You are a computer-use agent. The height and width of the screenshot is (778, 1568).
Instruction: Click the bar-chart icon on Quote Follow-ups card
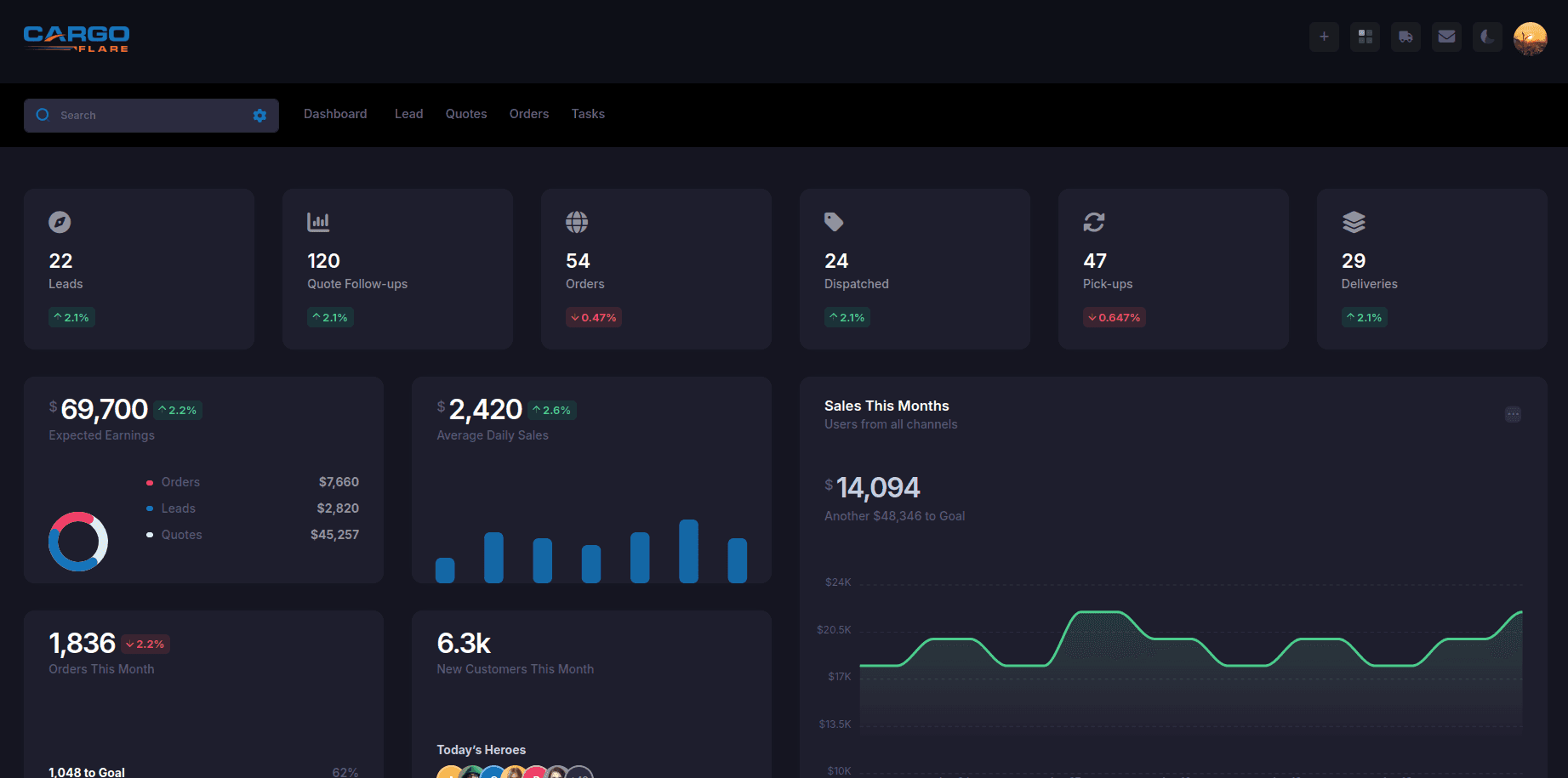tap(318, 222)
